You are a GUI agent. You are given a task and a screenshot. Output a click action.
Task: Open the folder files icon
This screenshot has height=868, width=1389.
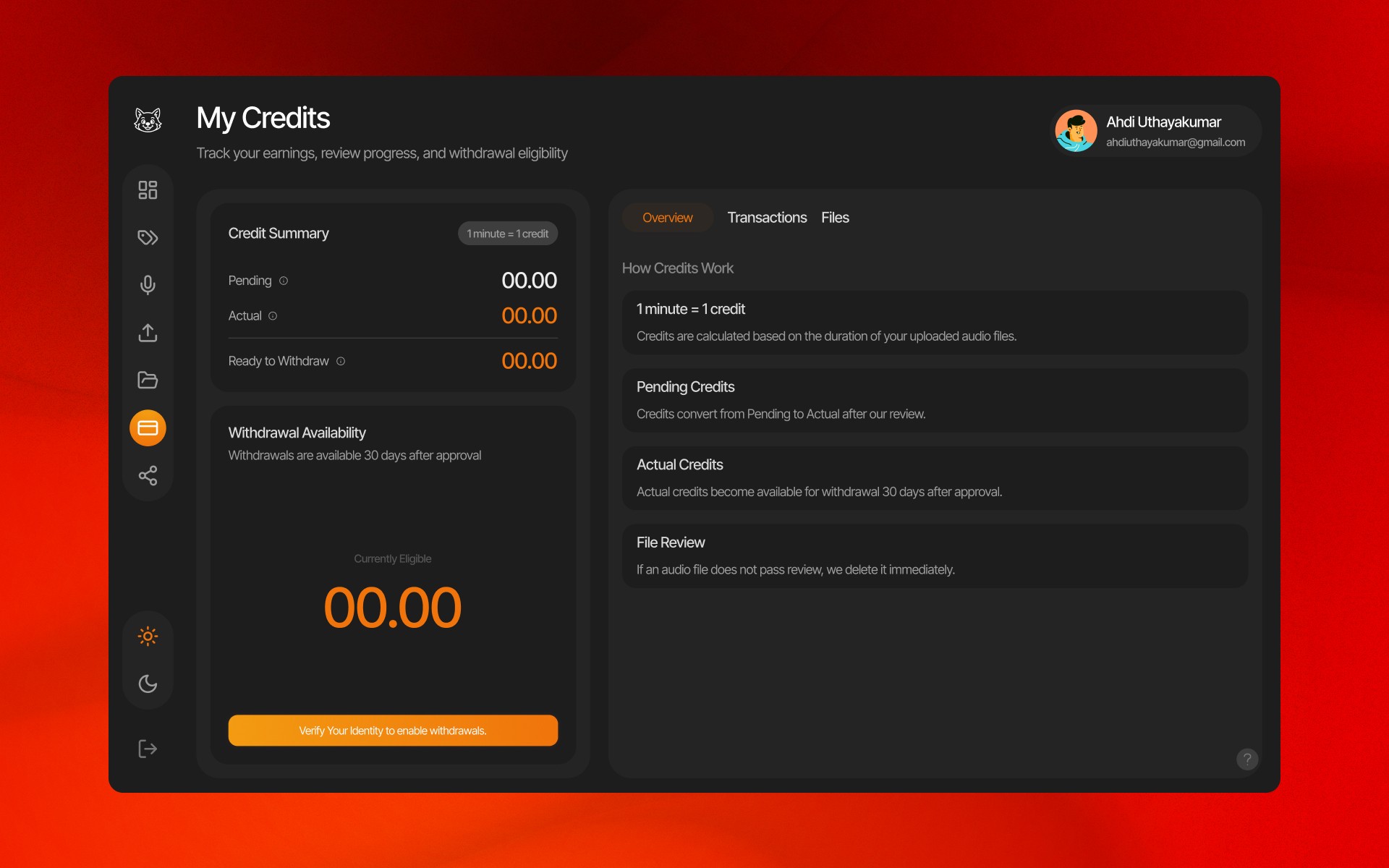(x=148, y=380)
